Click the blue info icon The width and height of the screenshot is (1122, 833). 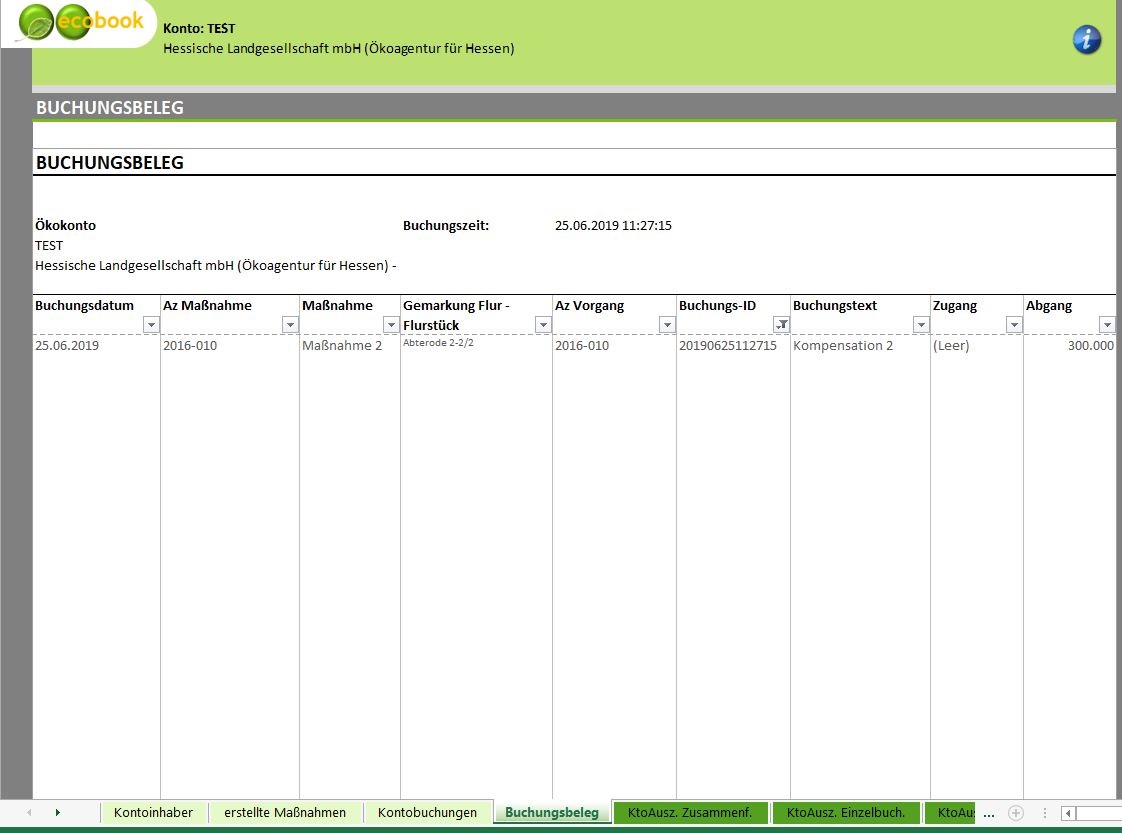[1086, 40]
